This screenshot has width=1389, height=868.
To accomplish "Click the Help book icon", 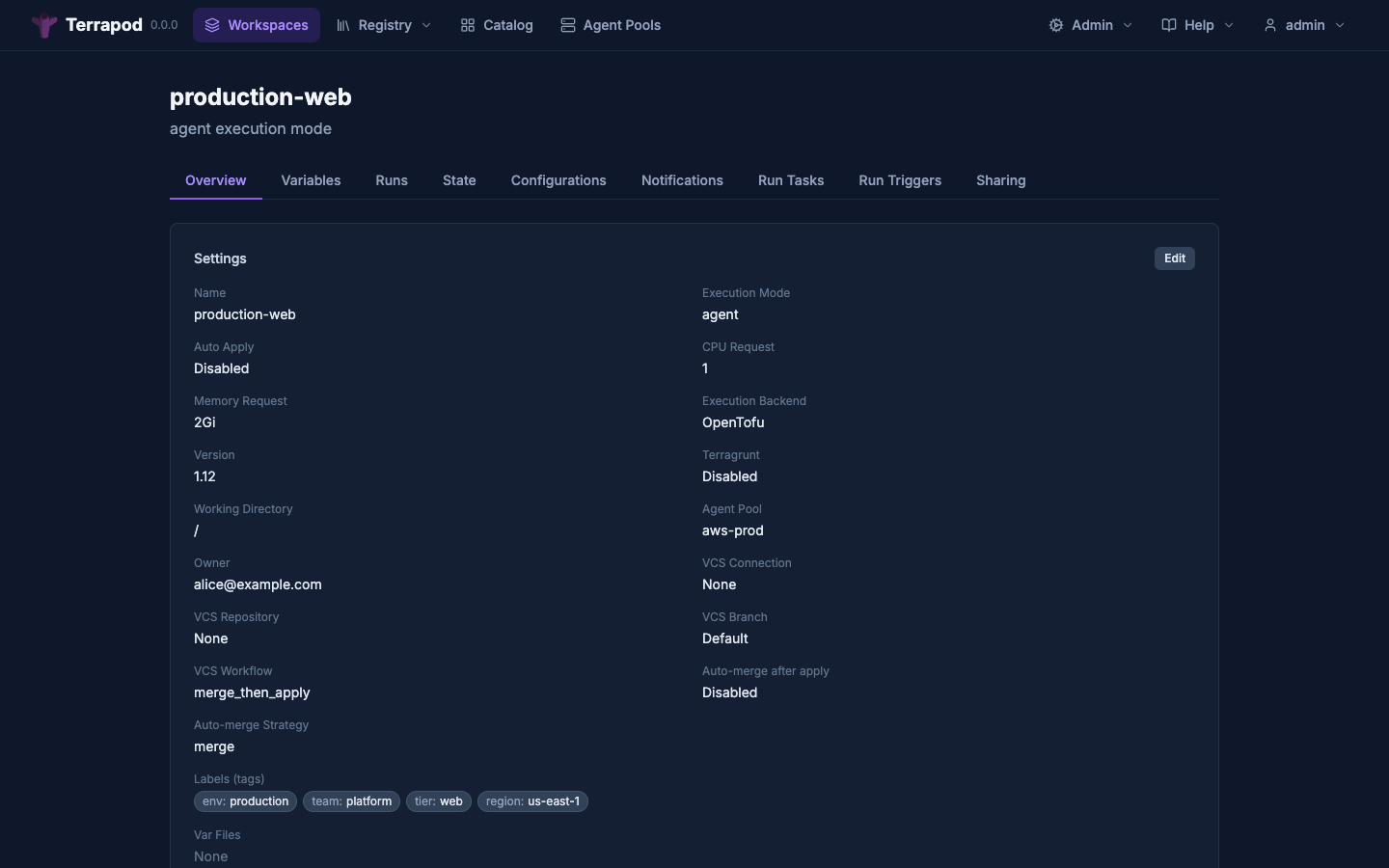I will pos(1169,25).
